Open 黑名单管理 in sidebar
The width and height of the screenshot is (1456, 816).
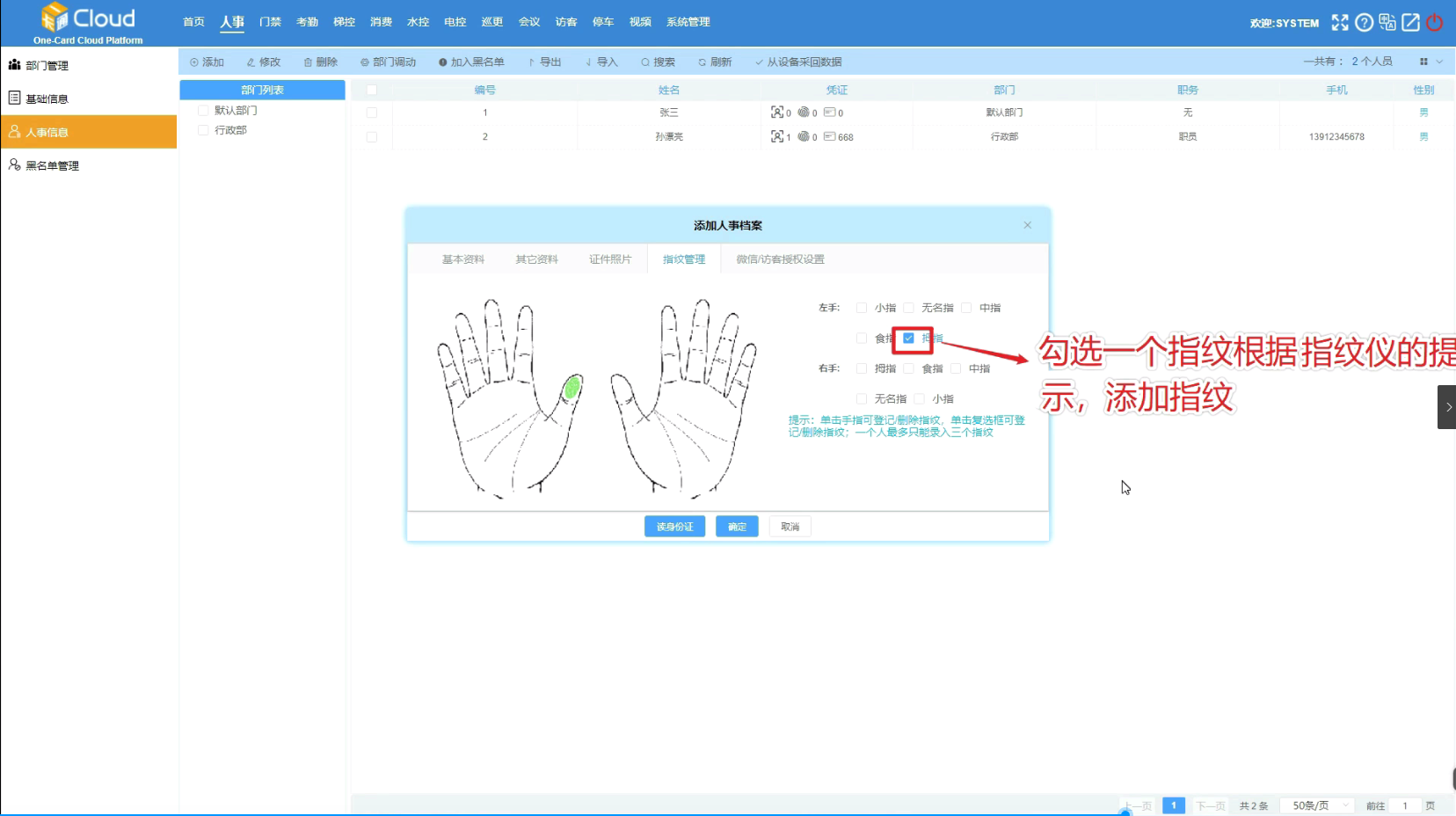[89, 165]
